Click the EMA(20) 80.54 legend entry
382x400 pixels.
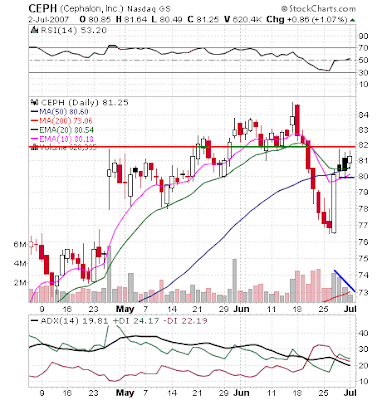pos(62,130)
